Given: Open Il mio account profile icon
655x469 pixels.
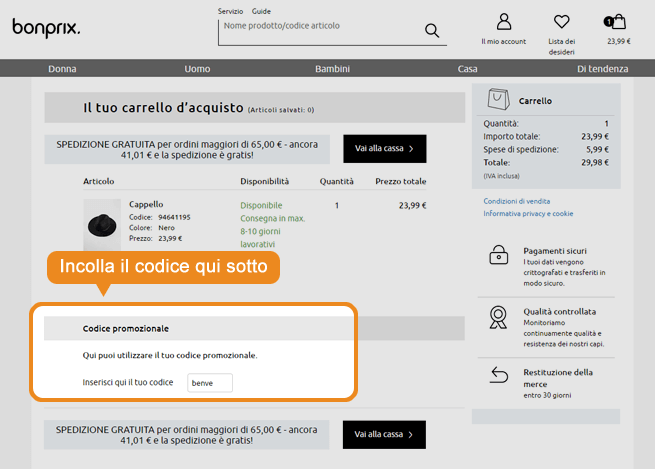Looking at the screenshot, I should tap(503, 22).
